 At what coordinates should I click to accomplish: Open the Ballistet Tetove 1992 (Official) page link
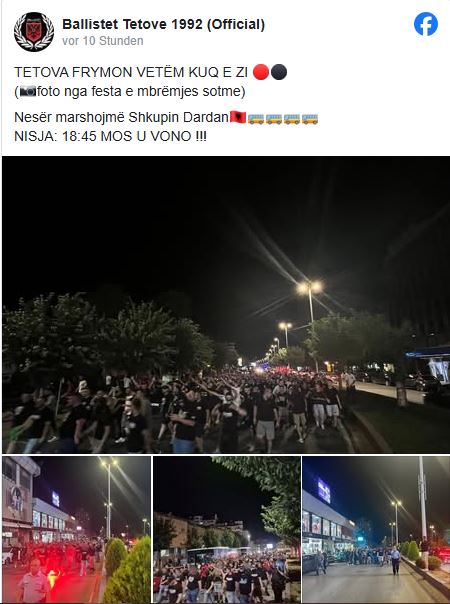[163, 24]
